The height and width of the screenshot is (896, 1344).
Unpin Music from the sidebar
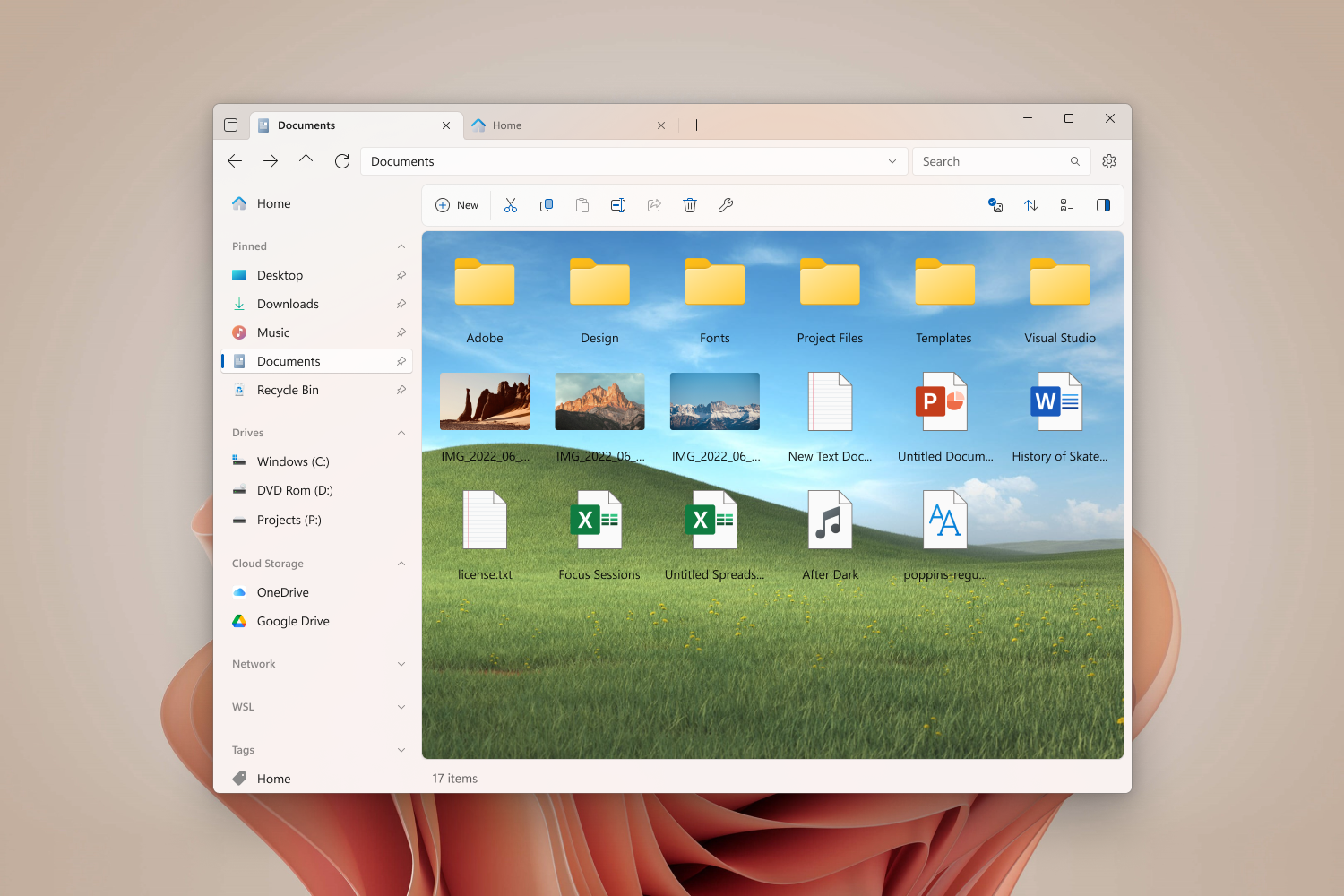[401, 332]
